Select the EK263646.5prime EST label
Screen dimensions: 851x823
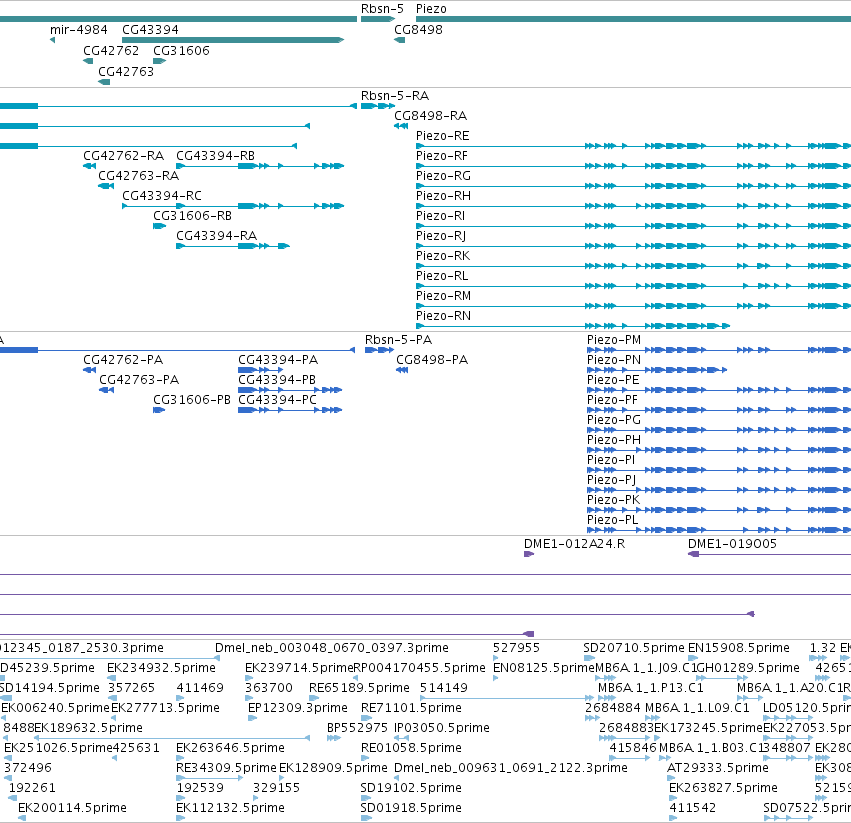click(x=230, y=748)
